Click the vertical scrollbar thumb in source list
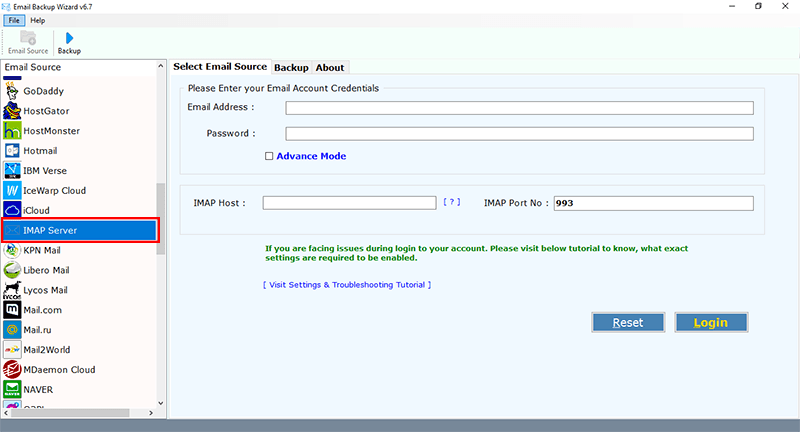Viewport: 800px width, 432px height. click(161, 219)
